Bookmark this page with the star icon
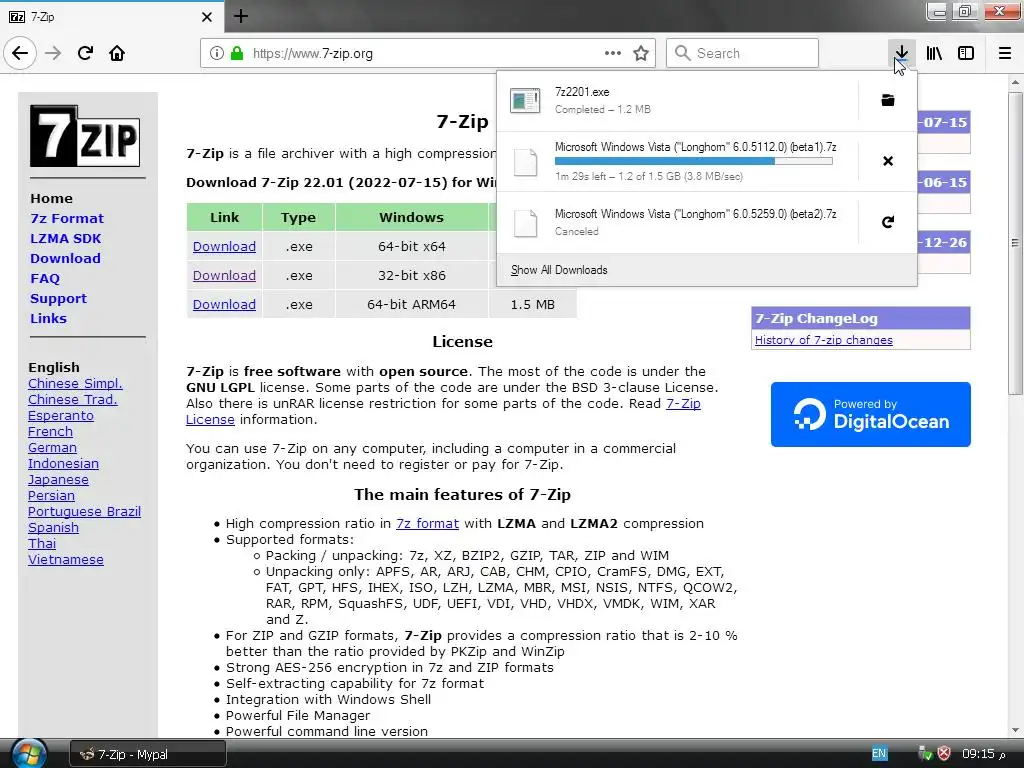Viewport: 1024px width, 768px height. click(x=641, y=53)
